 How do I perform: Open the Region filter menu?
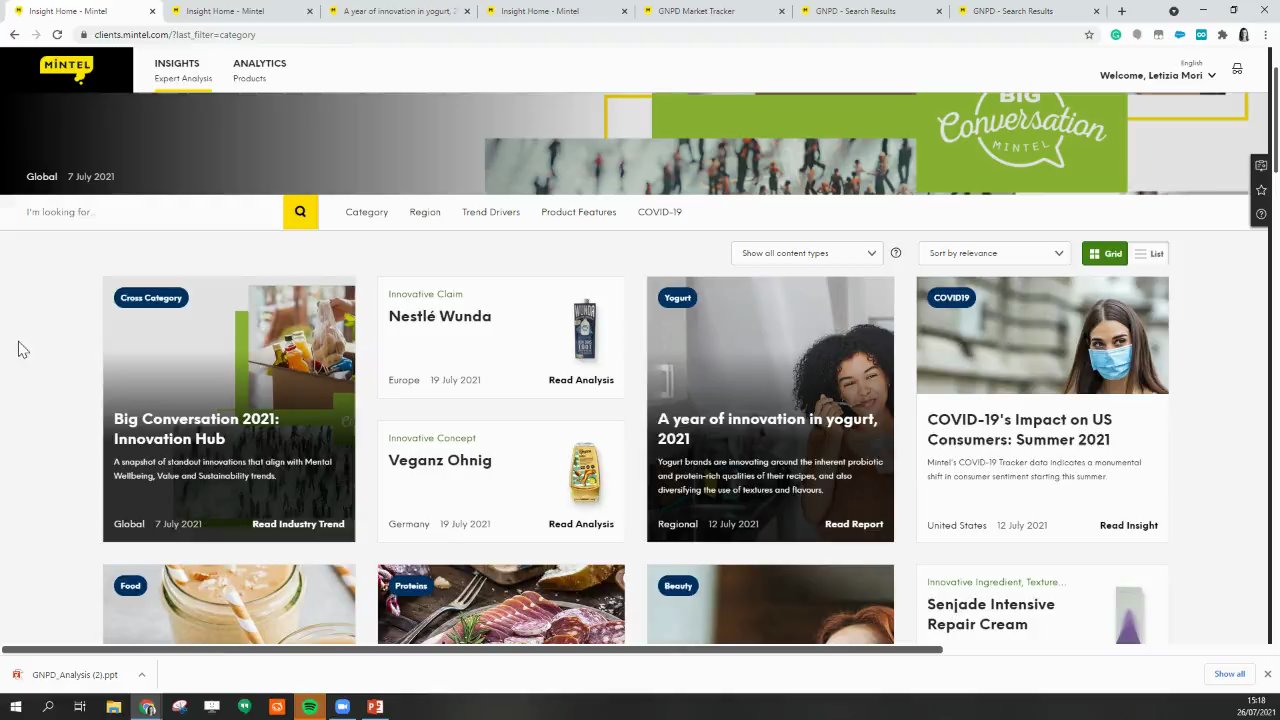425,212
